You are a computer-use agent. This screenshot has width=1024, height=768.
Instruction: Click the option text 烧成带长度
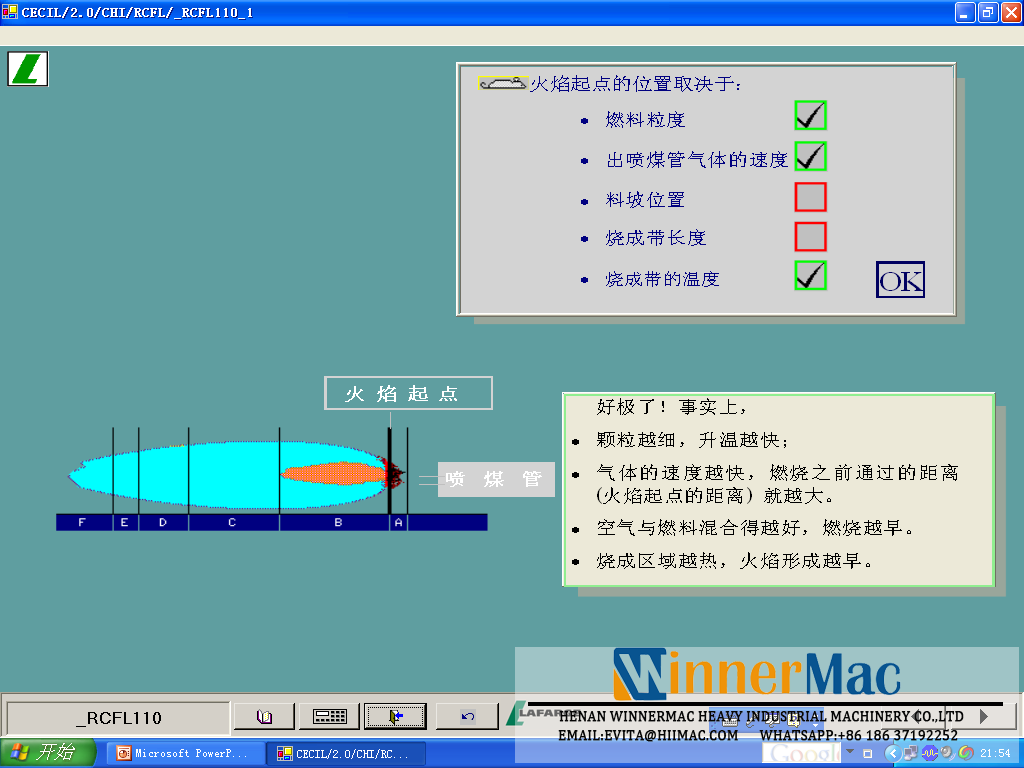pyautogui.click(x=656, y=238)
